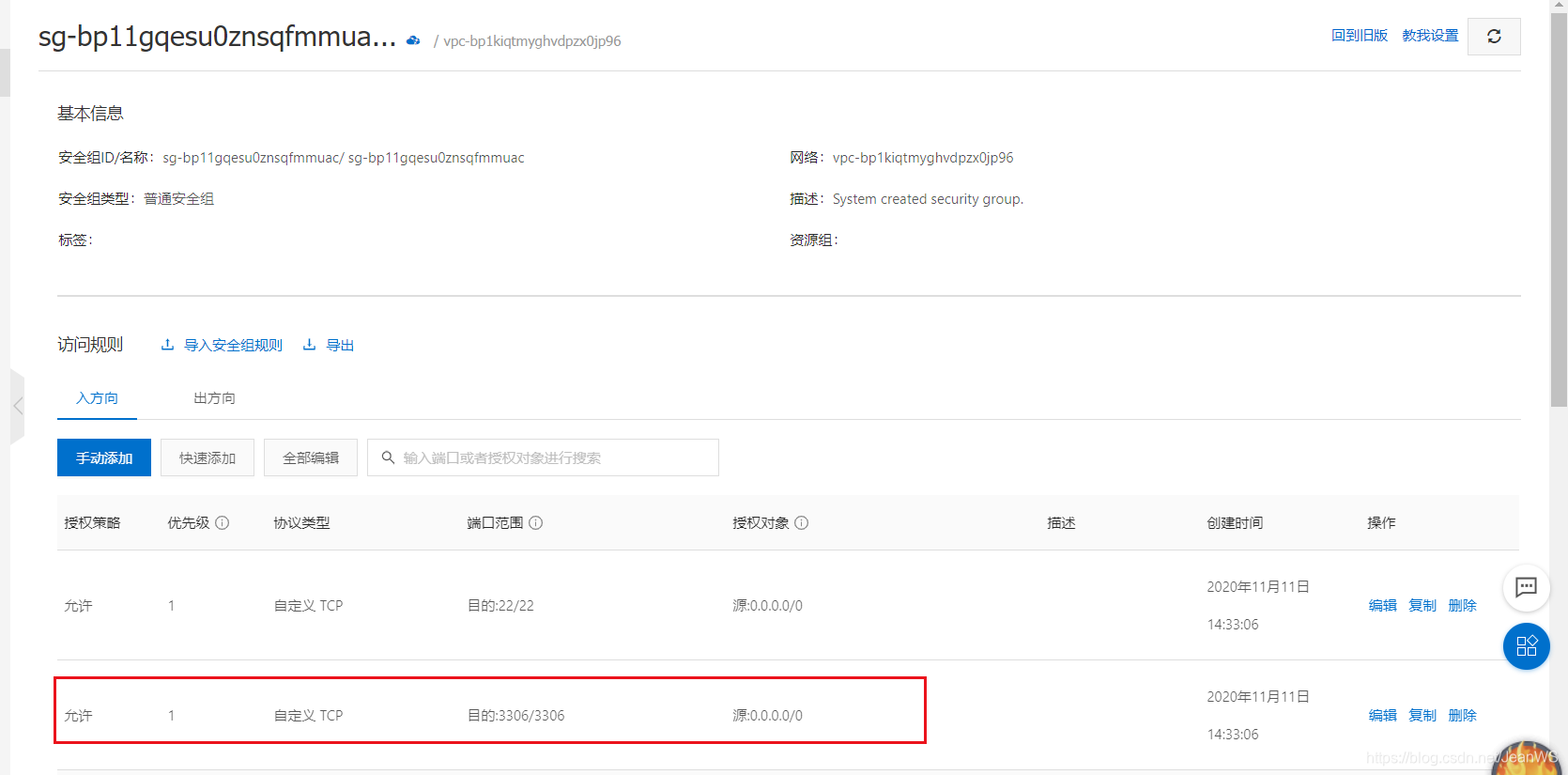This screenshot has height=775, width=1568.
Task: Click 复制 for port 22/22 rule
Action: pos(1422,606)
